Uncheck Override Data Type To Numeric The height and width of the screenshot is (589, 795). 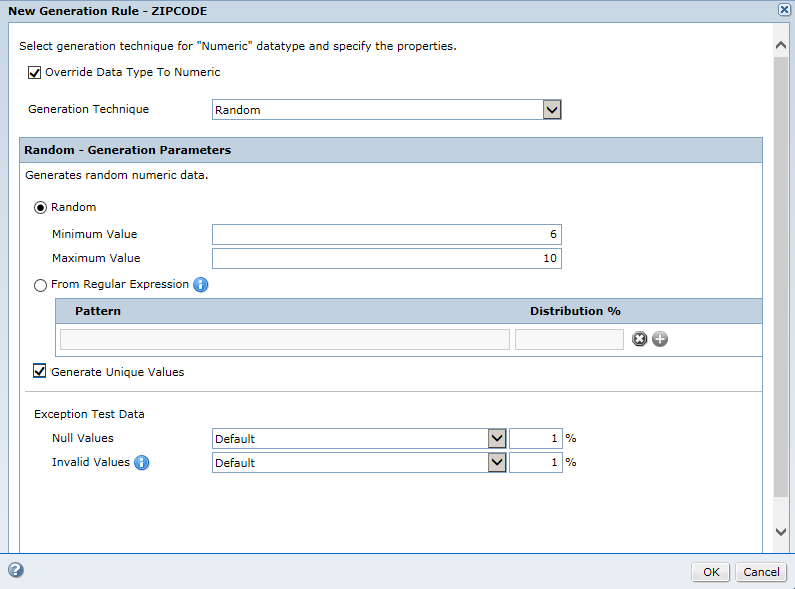(x=34, y=72)
